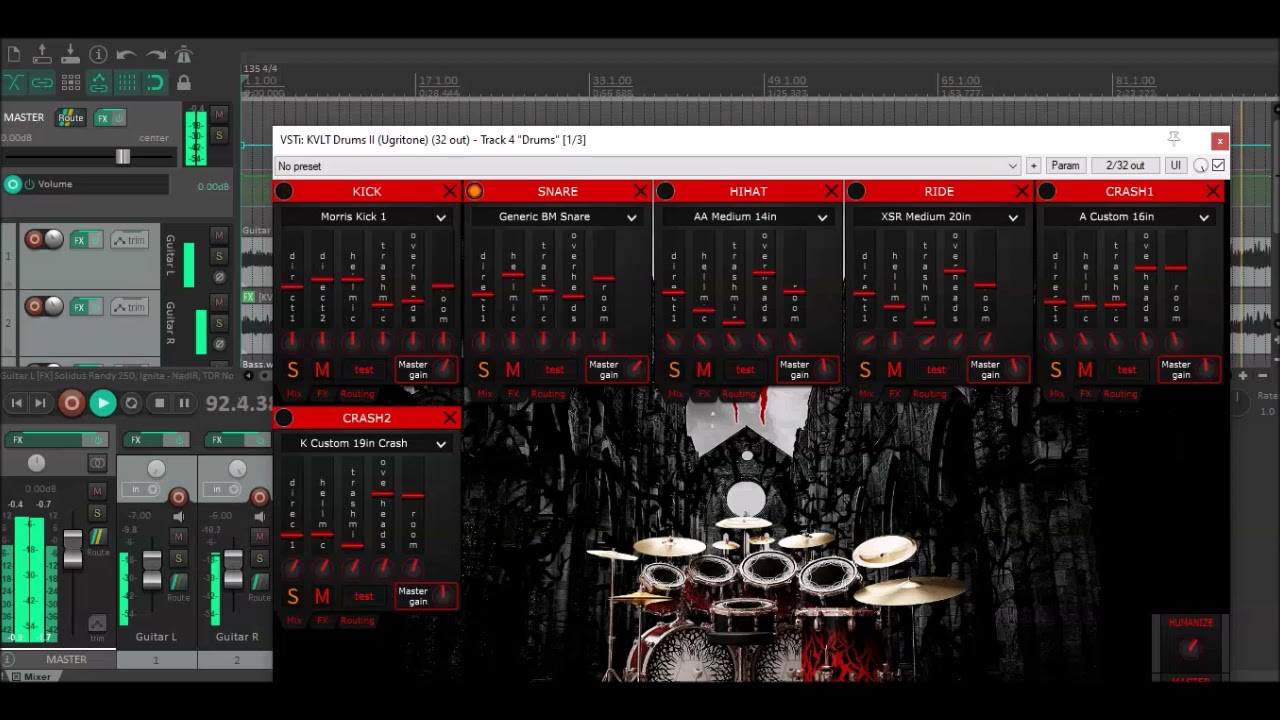The image size is (1280, 720).
Task: Go to project start in transport
Action: click(x=16, y=403)
